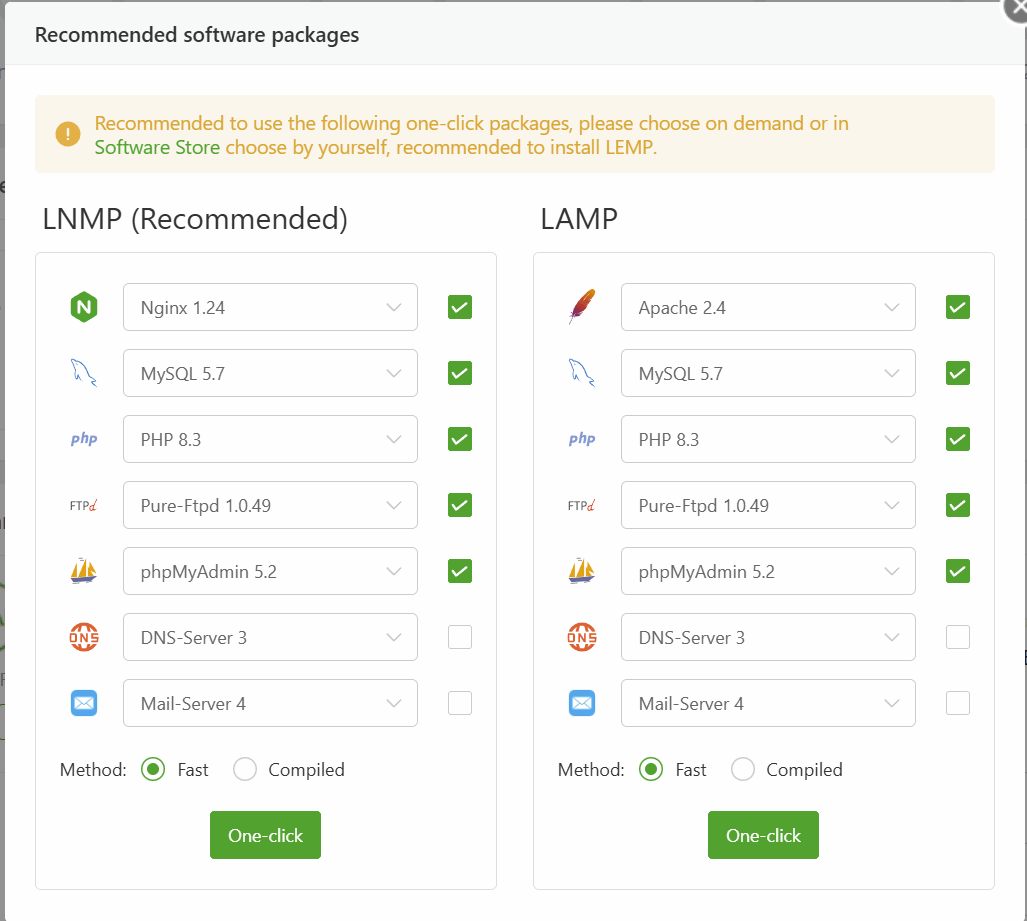Image resolution: width=1027 pixels, height=921 pixels.
Task: Open the Nginx 1.24 version dropdown
Action: (x=270, y=307)
